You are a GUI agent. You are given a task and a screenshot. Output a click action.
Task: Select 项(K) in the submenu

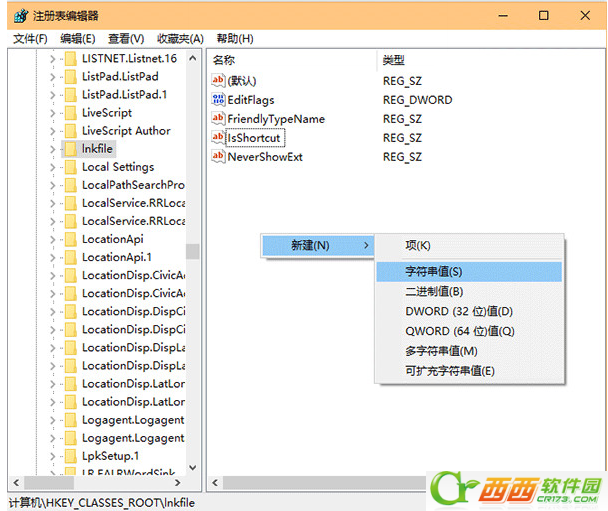pos(469,245)
